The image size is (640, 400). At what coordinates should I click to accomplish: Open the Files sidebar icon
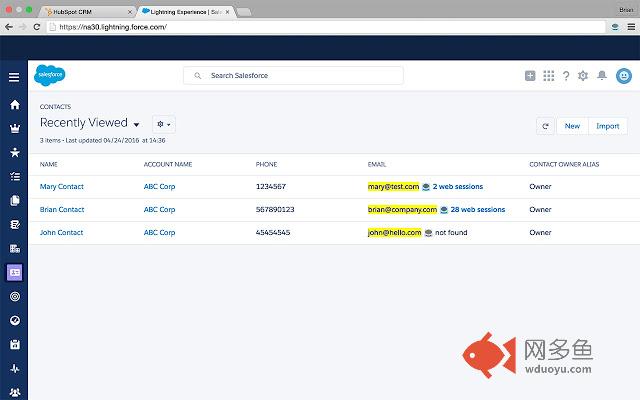click(15, 200)
